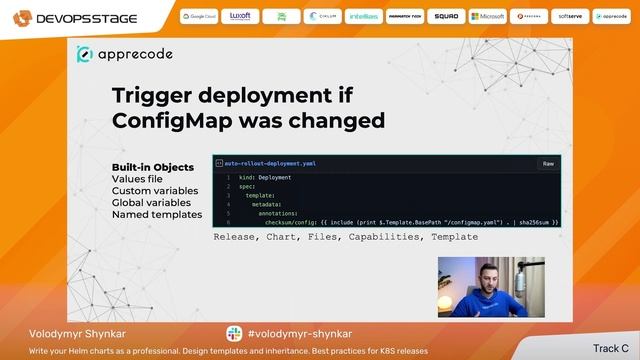Click the checksum/config code line
640x360 pixels.
tap(411, 222)
